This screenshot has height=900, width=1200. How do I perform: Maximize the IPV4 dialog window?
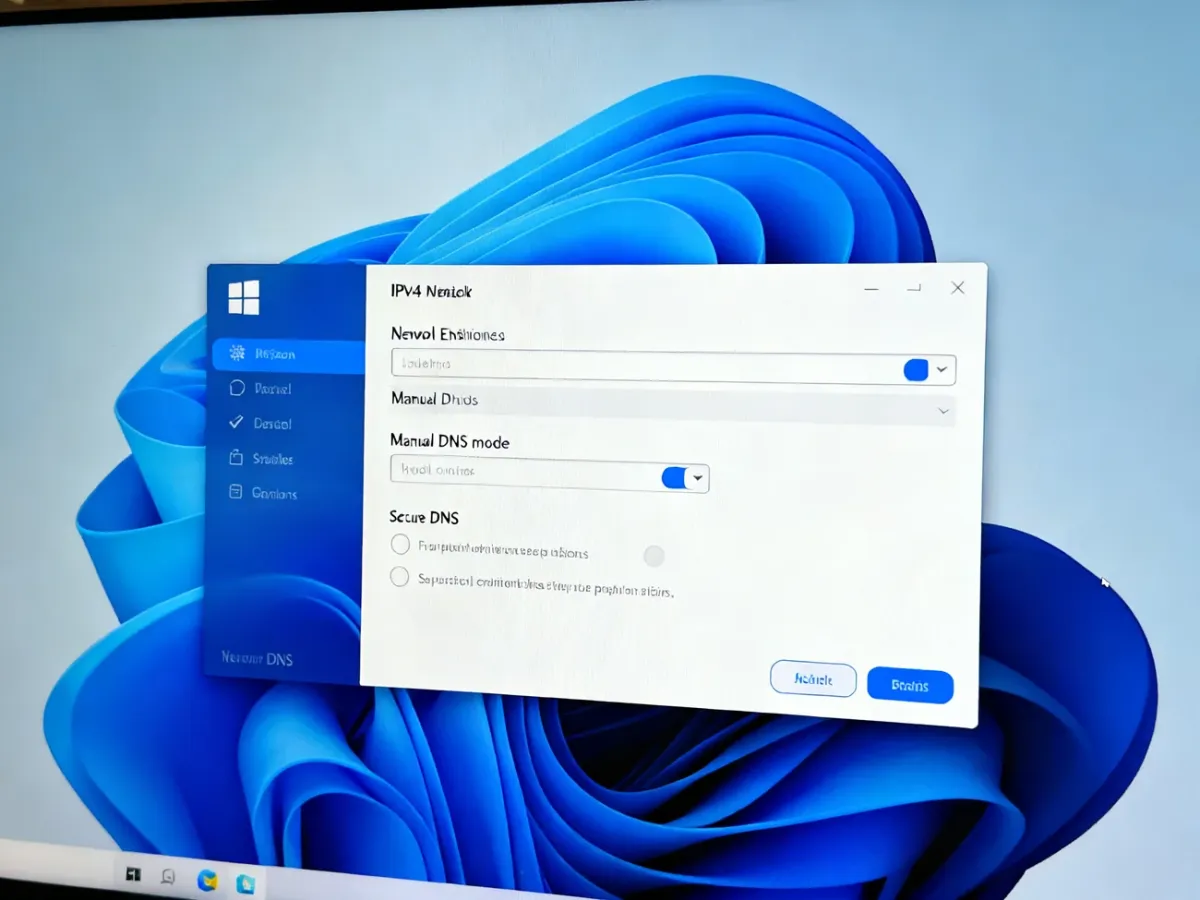[914, 289]
